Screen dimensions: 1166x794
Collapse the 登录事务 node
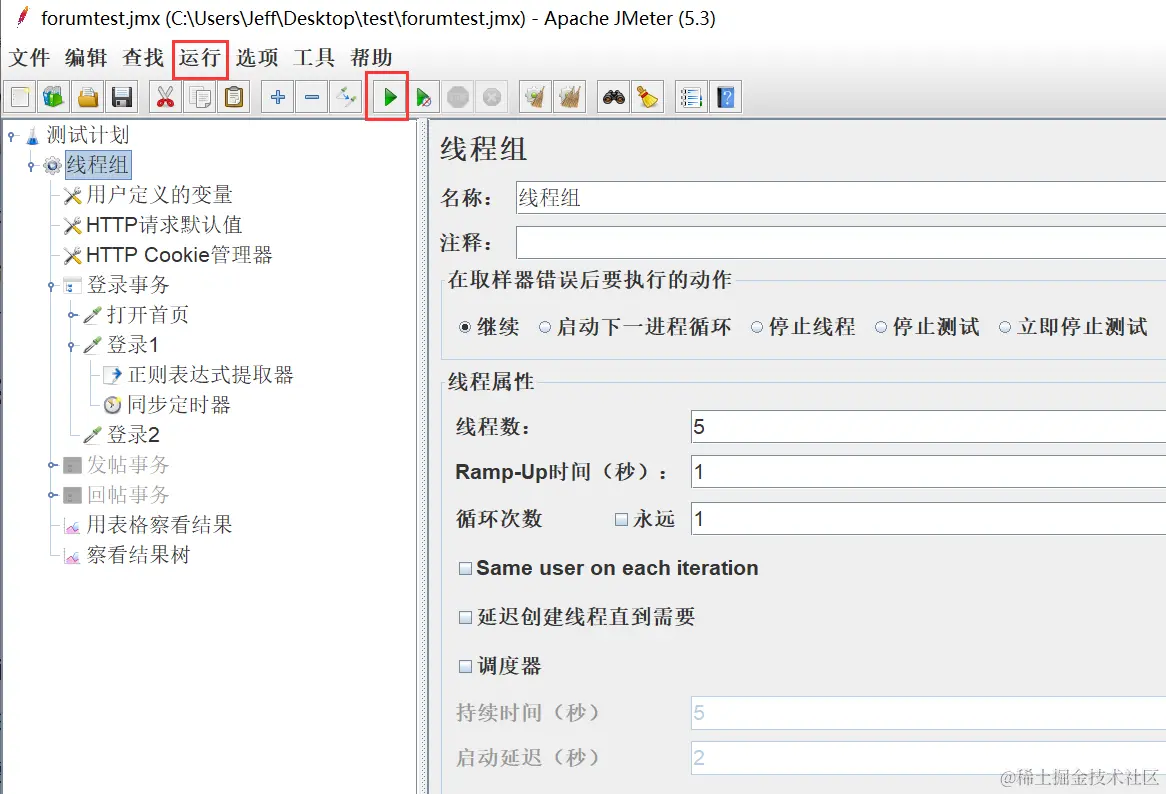coord(51,285)
